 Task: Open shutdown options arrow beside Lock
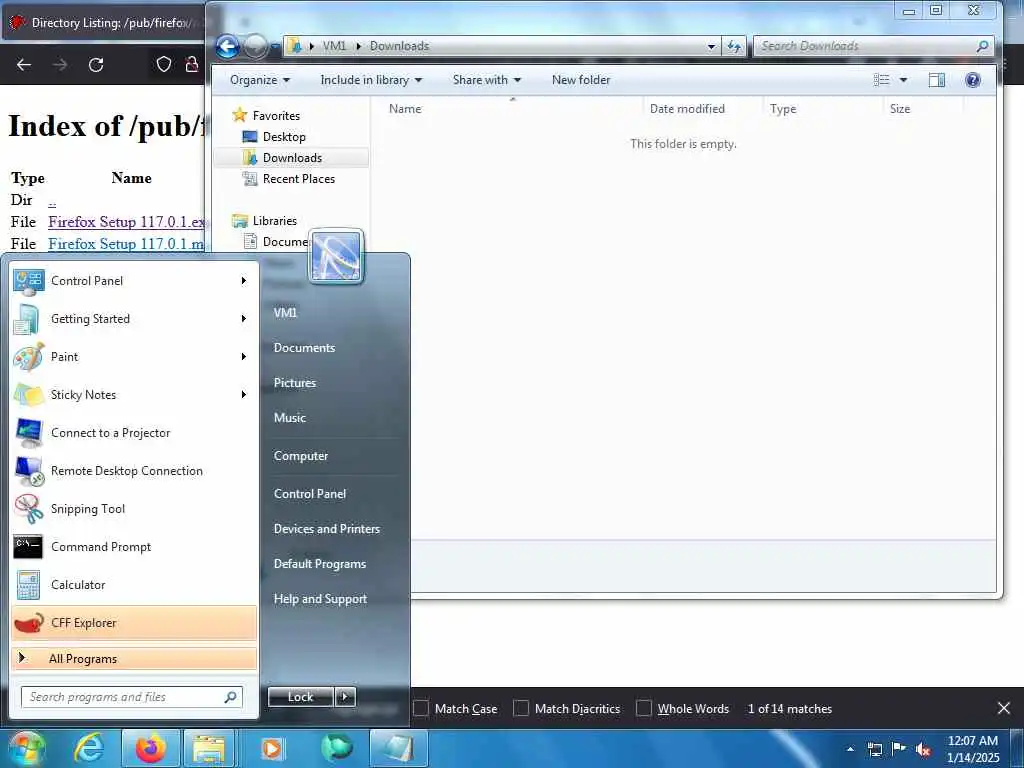pyautogui.click(x=345, y=697)
